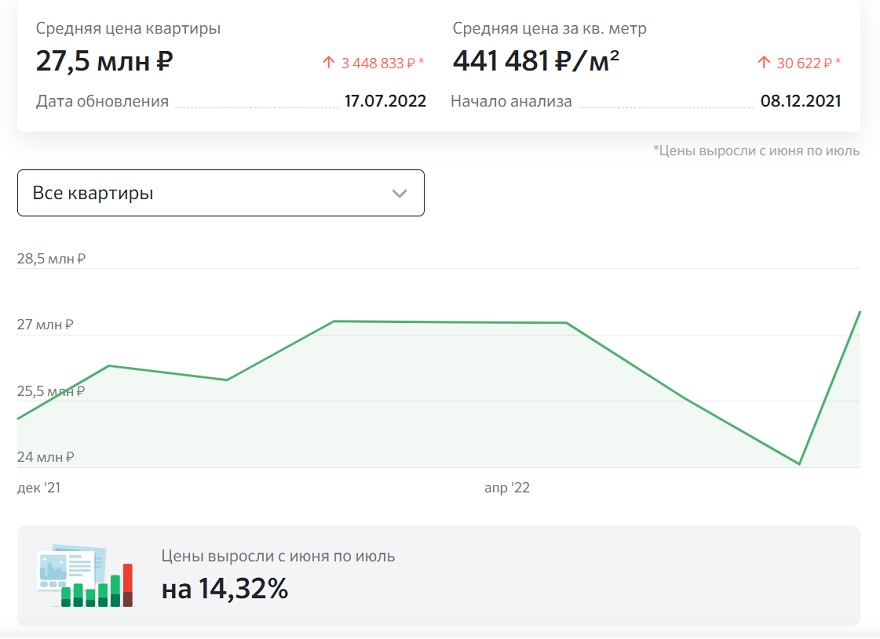Open the 'Все квартиры' dropdown
The image size is (880, 639).
[221, 193]
